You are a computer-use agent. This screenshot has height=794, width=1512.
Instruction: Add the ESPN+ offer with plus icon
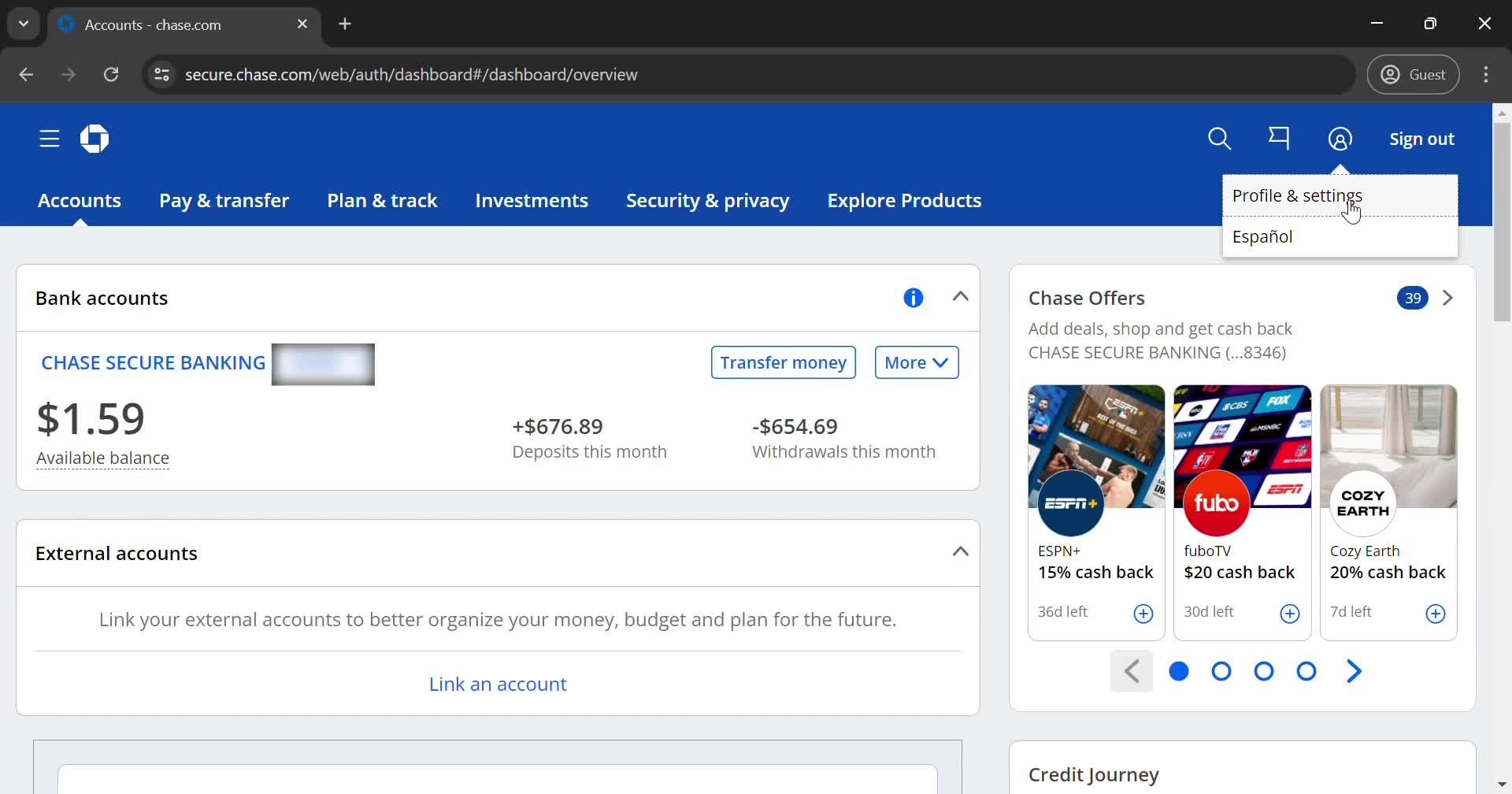tap(1143, 614)
